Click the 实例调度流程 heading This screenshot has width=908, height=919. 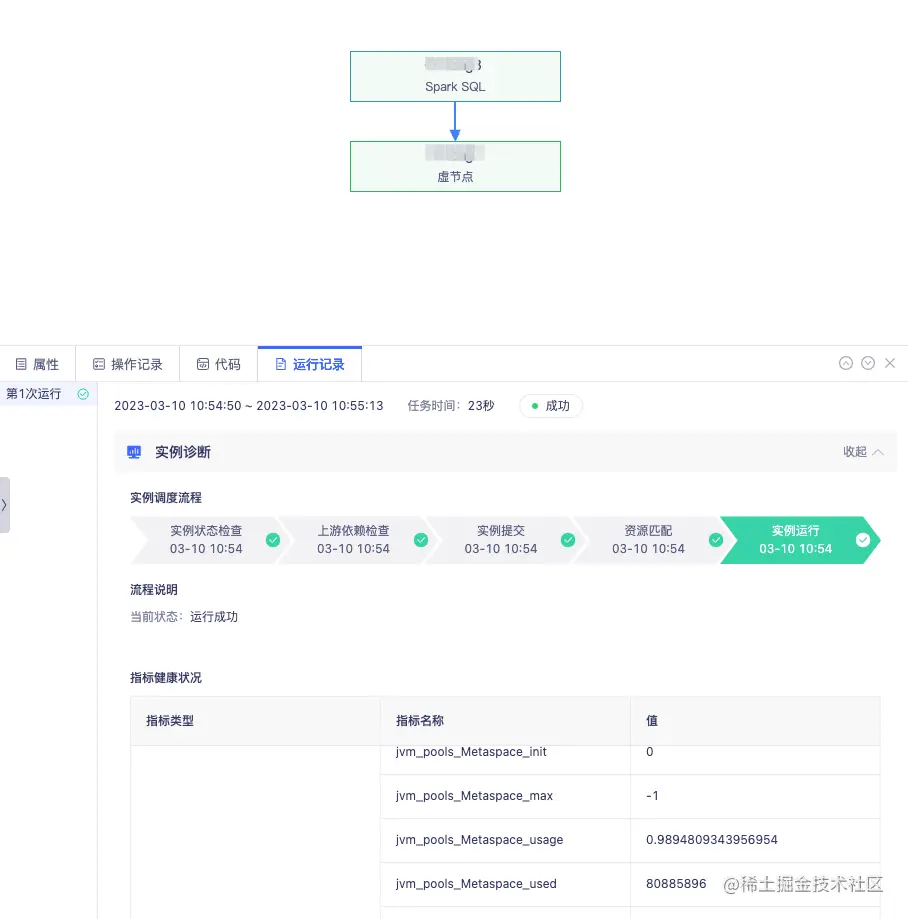point(166,498)
